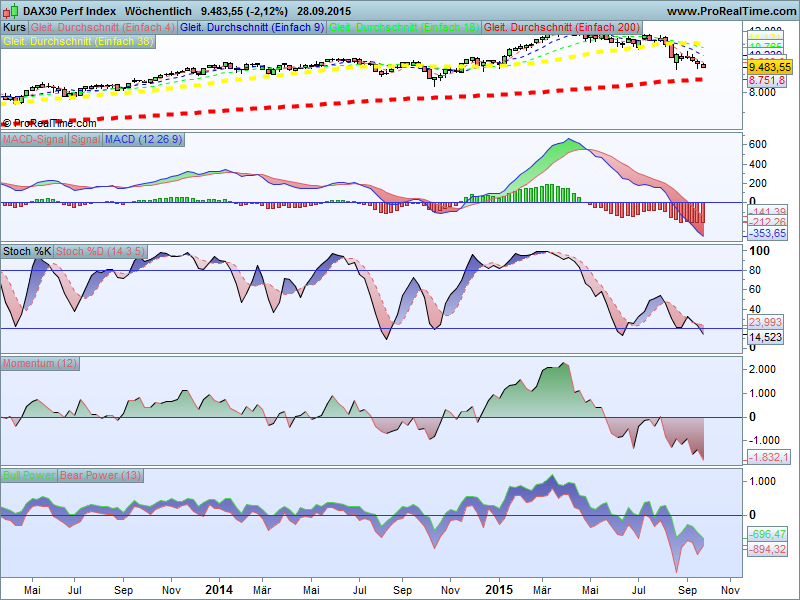This screenshot has height=600, width=800.
Task: Click the date 28.09.2015 in header
Action: tap(323, 11)
